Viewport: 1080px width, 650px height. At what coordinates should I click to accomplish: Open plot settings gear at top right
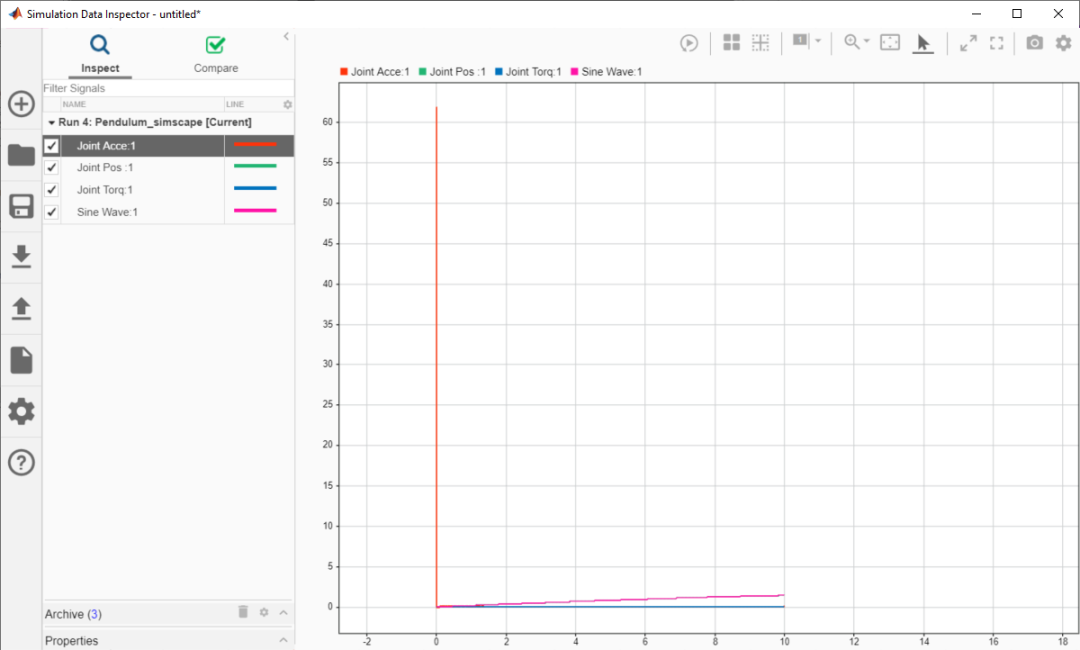click(1063, 43)
